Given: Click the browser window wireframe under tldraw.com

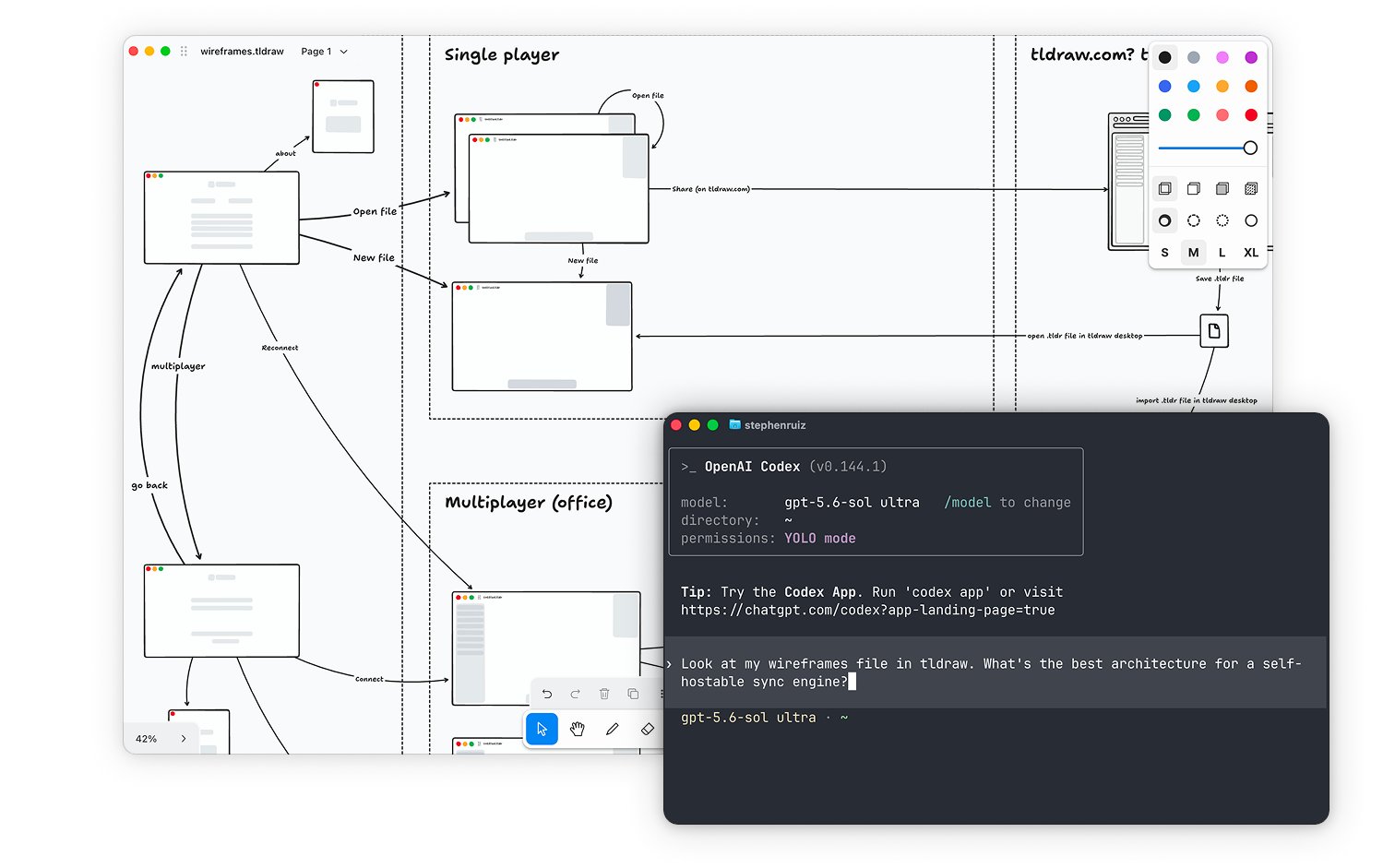Looking at the screenshot, I should (1128, 182).
